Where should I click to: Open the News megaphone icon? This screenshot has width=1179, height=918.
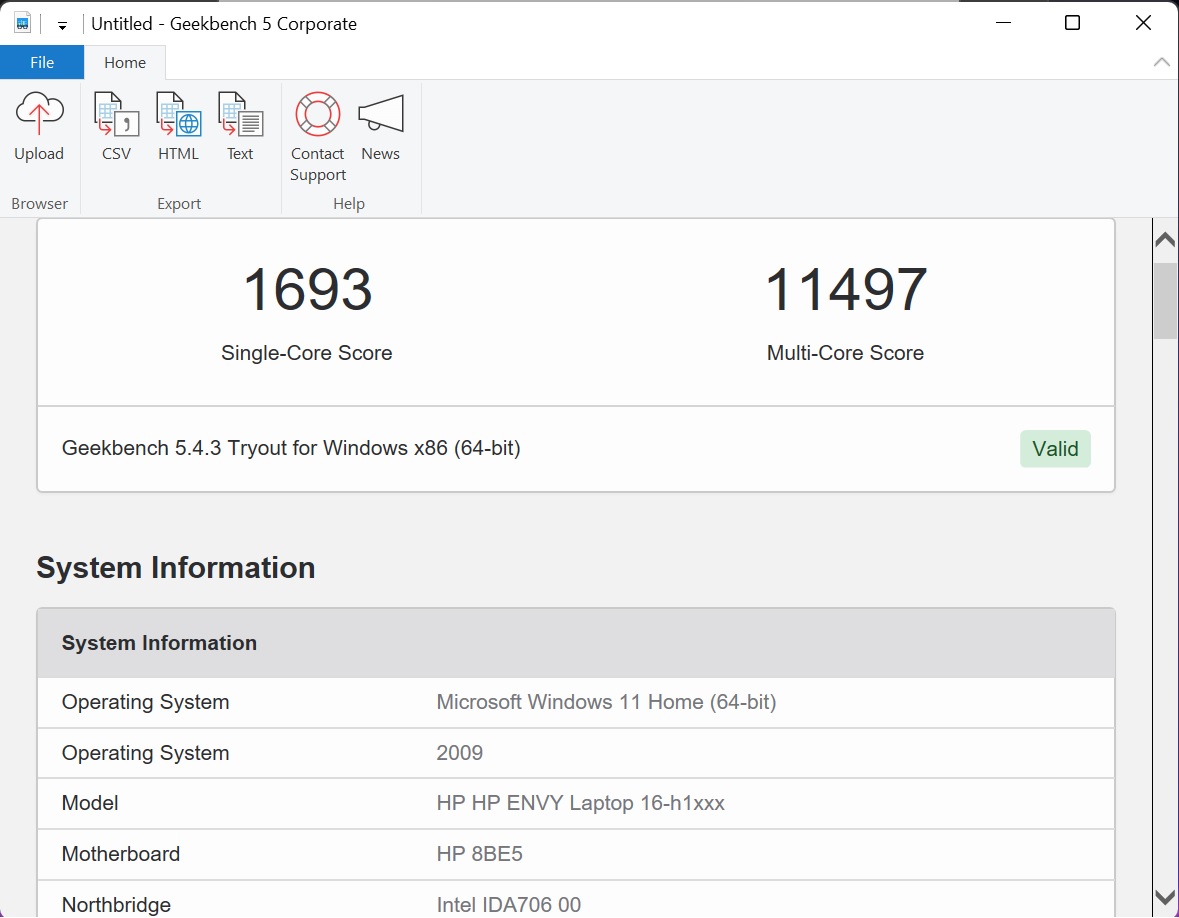[x=380, y=115]
